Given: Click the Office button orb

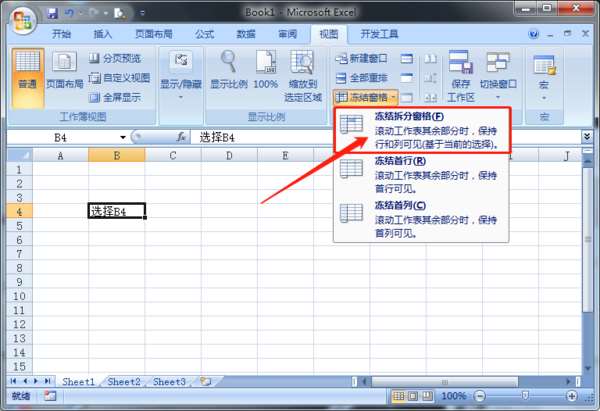Looking at the screenshot, I should pyautogui.click(x=23, y=20).
